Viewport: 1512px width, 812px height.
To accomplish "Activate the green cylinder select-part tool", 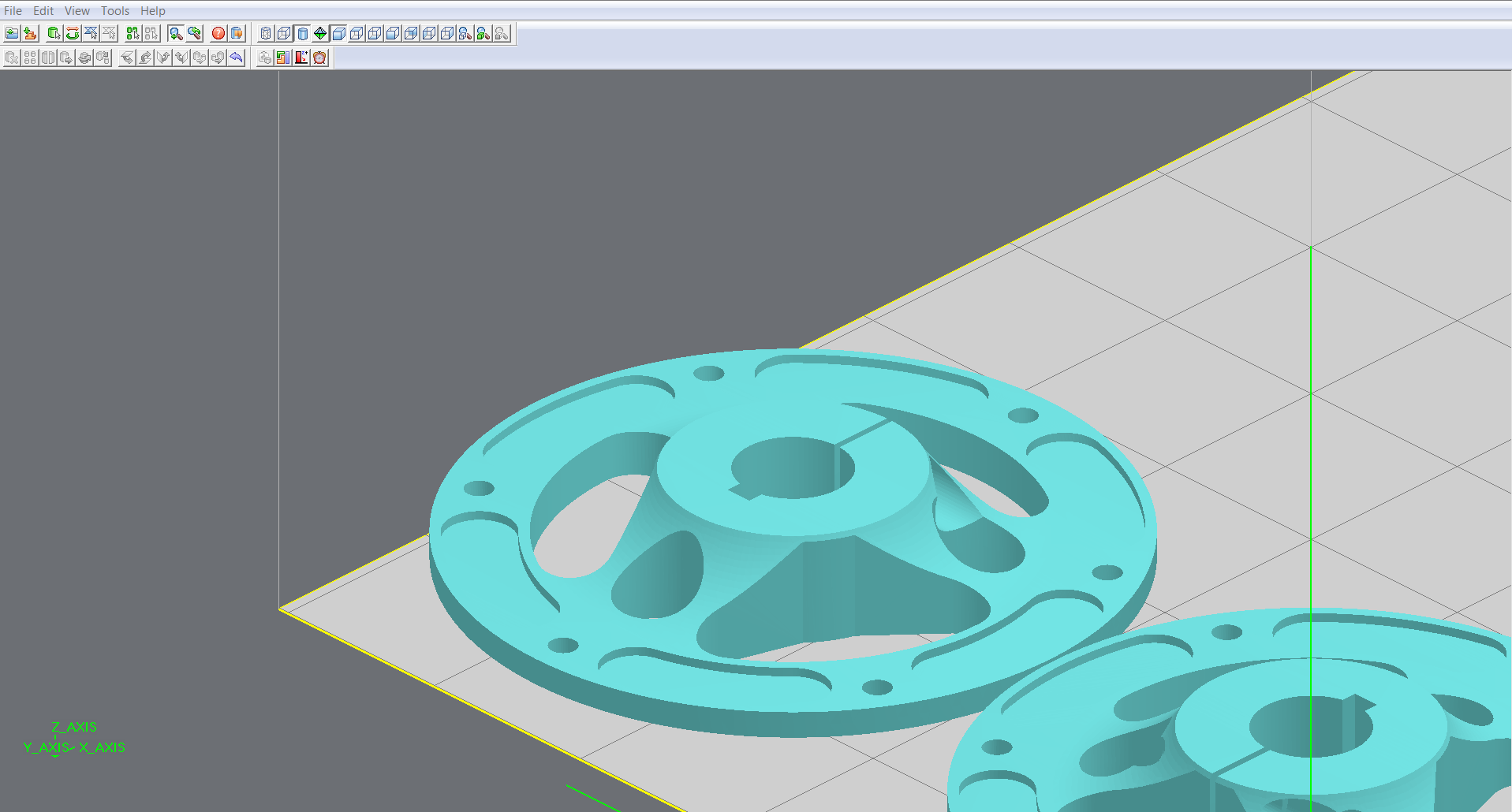I will pos(54,33).
